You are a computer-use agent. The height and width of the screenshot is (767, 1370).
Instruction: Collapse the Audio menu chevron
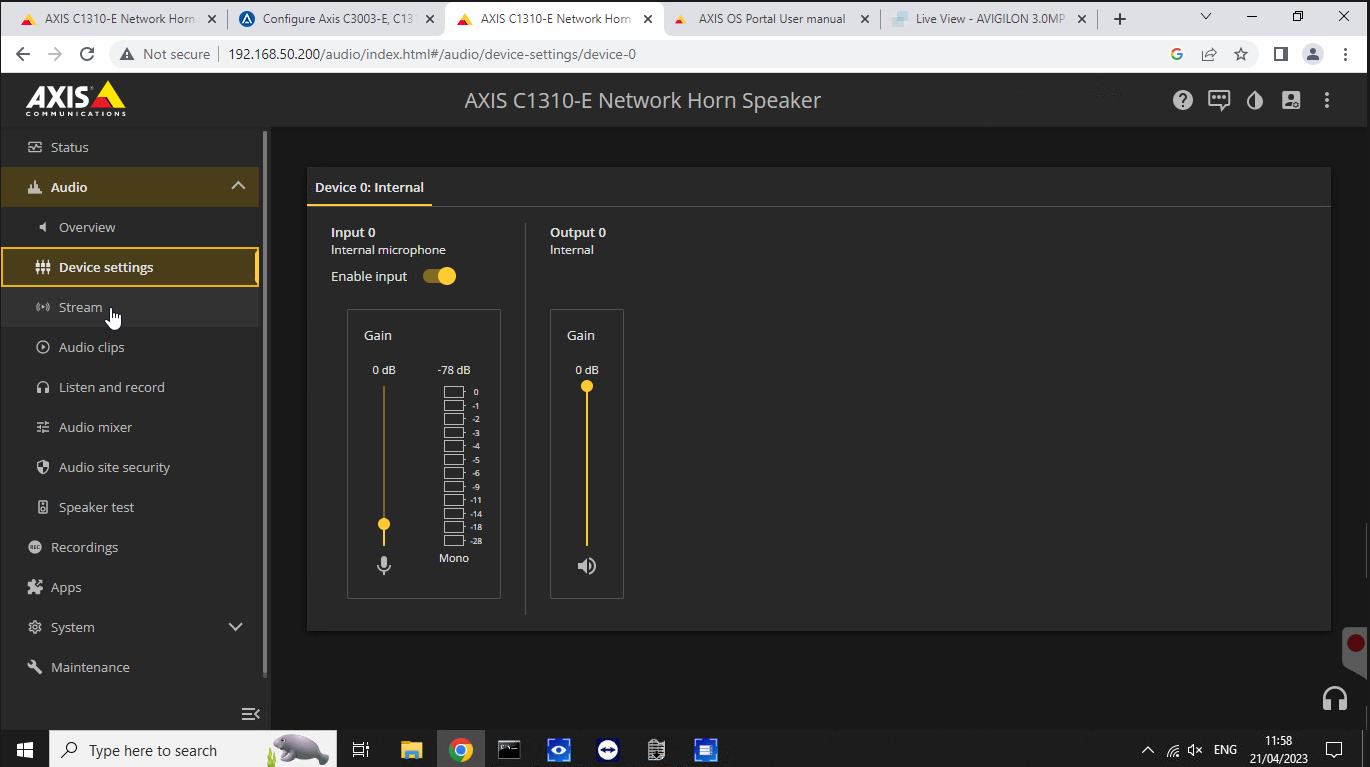coord(238,186)
